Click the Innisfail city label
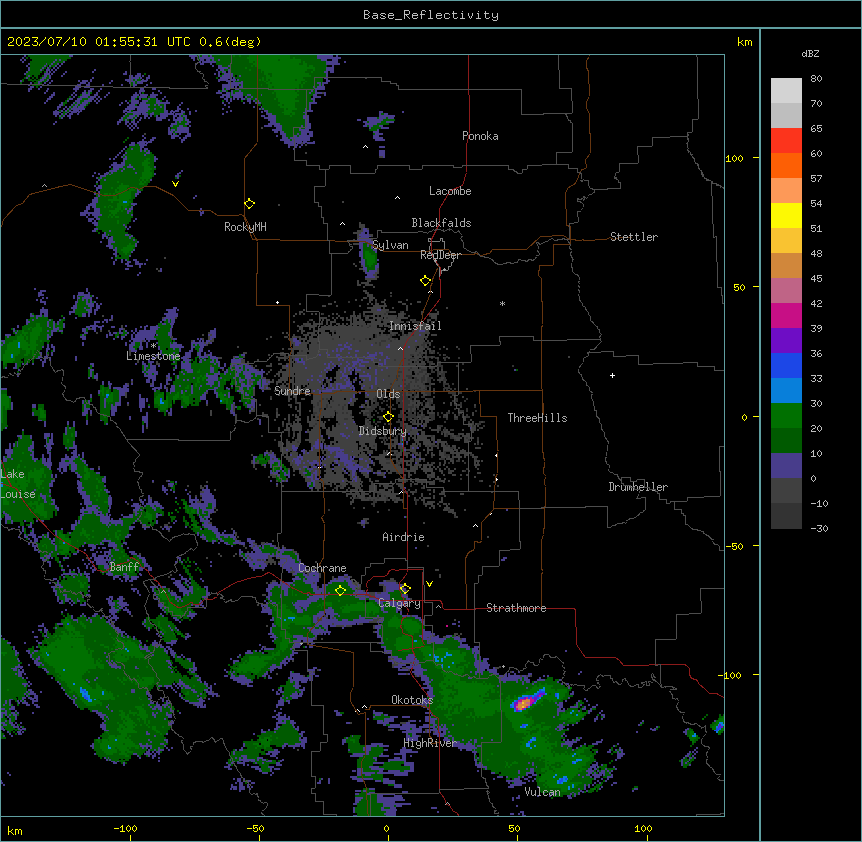Image resolution: width=862 pixels, height=842 pixels. pos(415,326)
